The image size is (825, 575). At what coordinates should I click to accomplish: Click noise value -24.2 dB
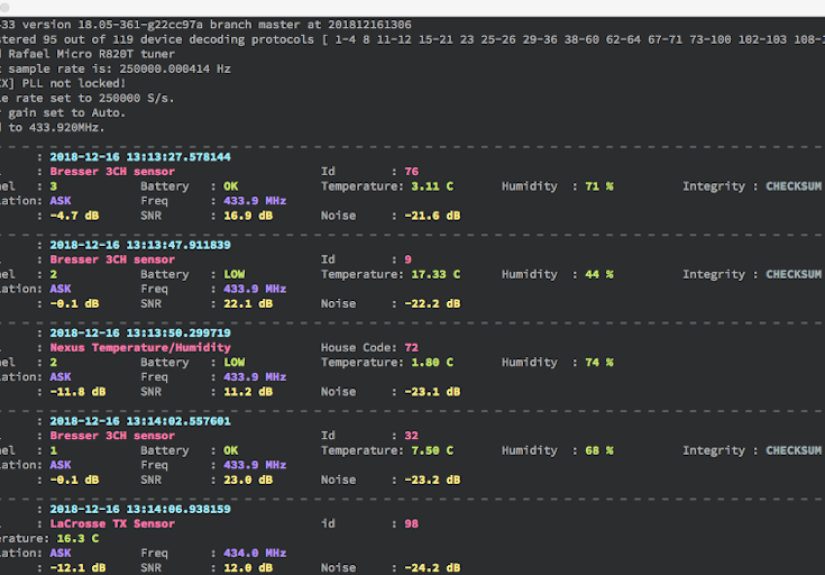(432, 568)
